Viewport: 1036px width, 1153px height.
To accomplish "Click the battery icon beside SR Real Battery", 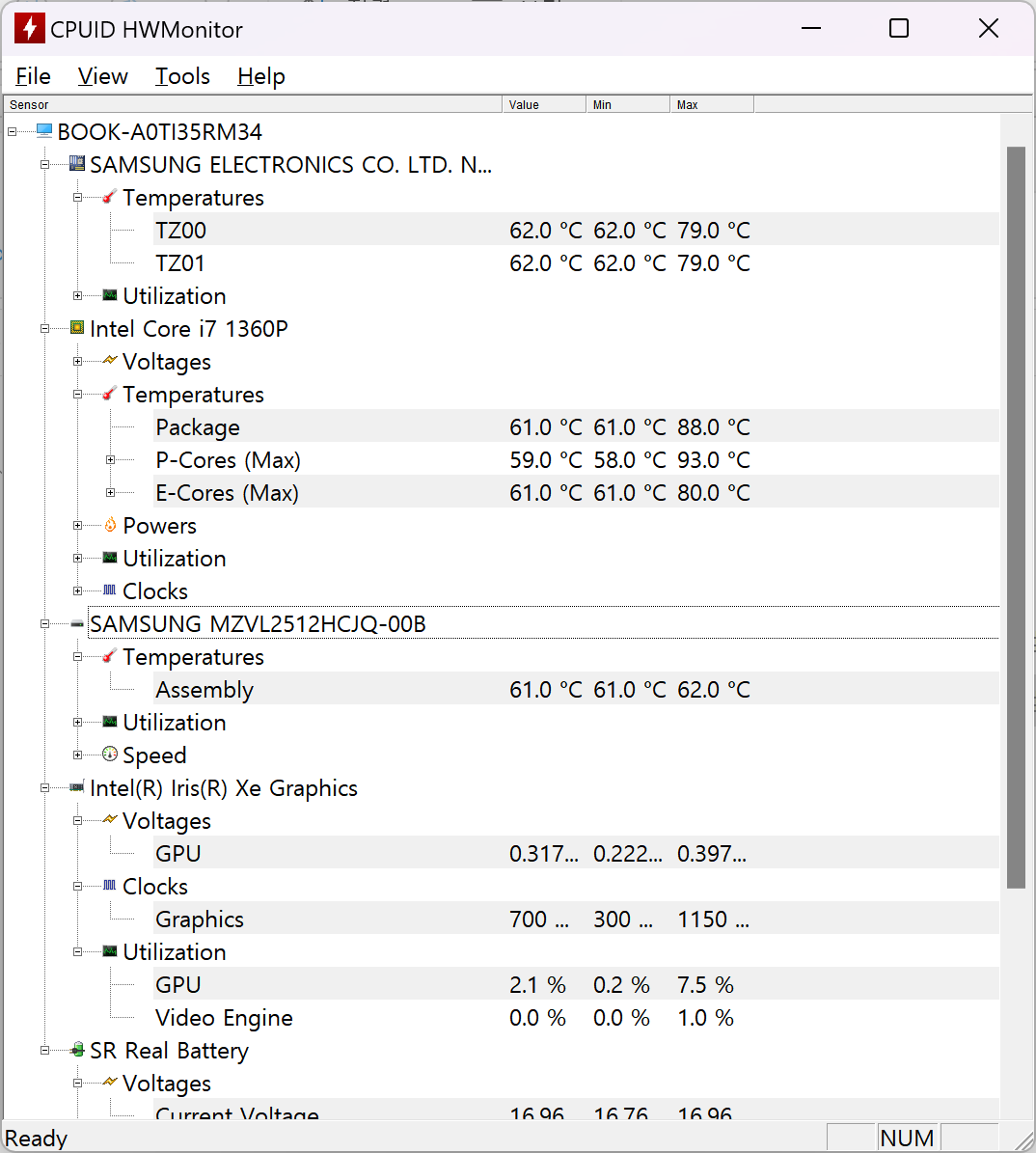I will [76, 1050].
